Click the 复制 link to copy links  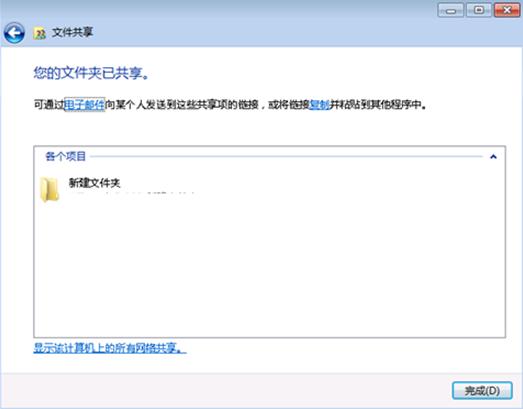tap(320, 105)
